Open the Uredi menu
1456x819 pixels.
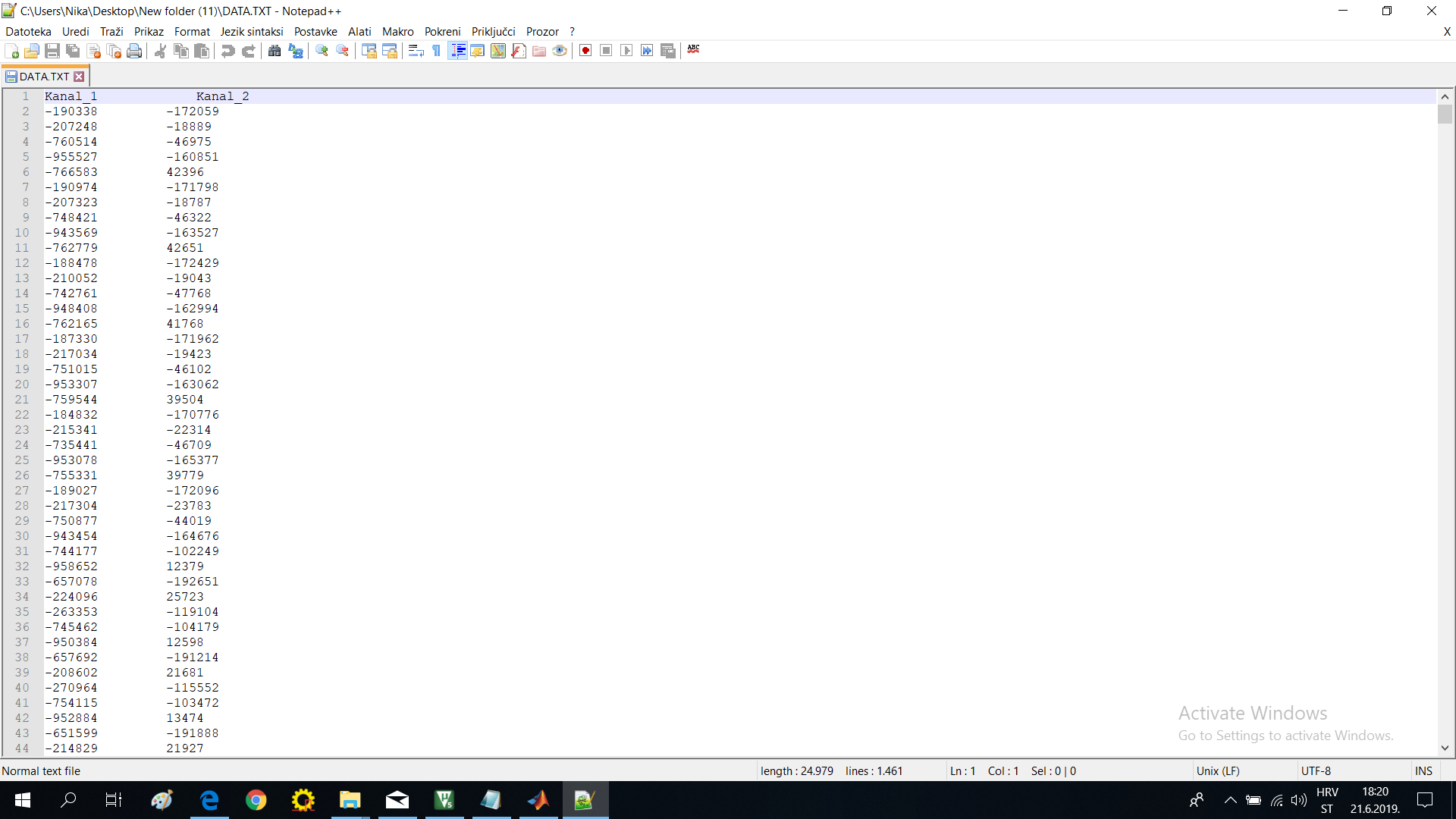tap(75, 32)
